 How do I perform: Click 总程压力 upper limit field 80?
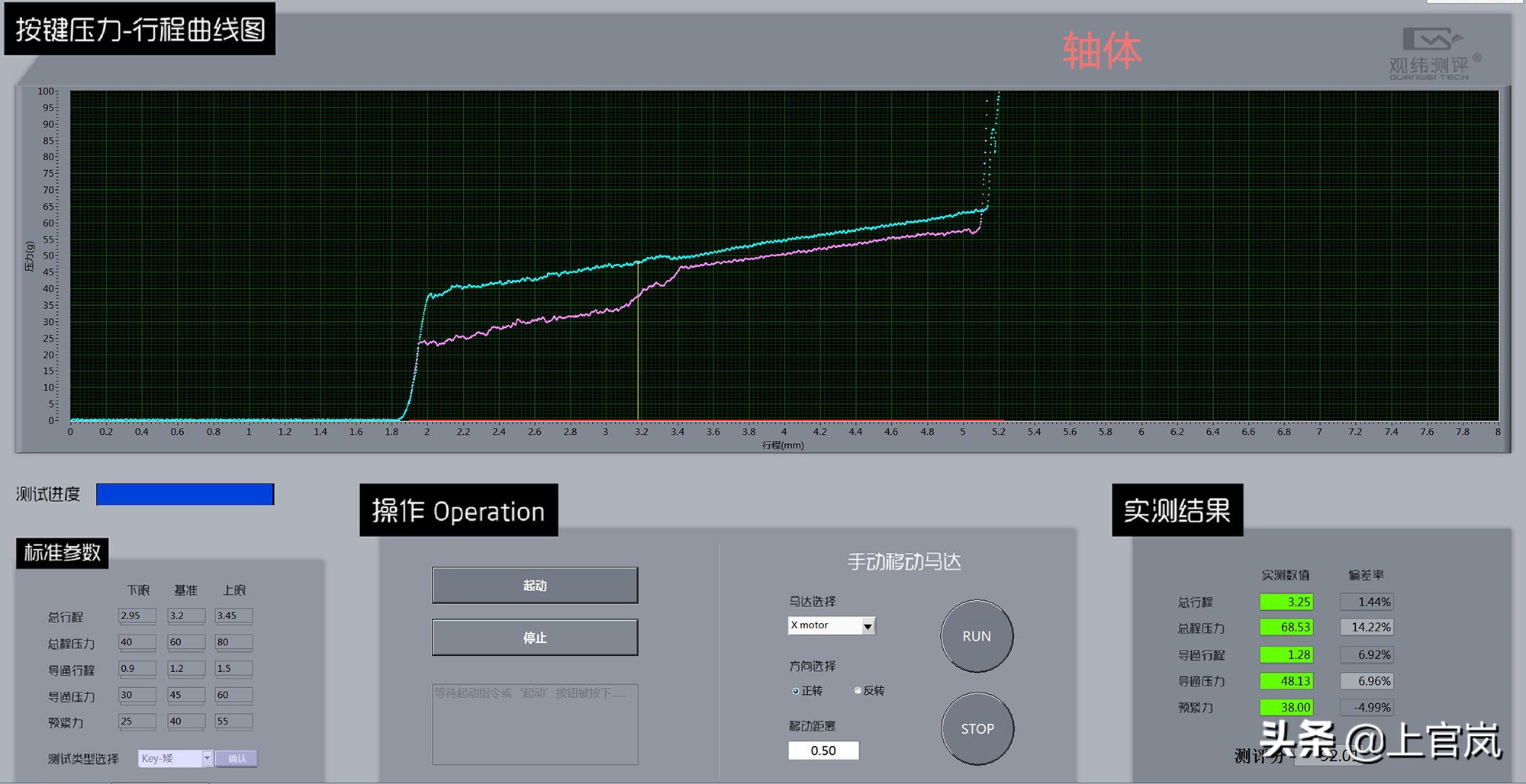233,642
